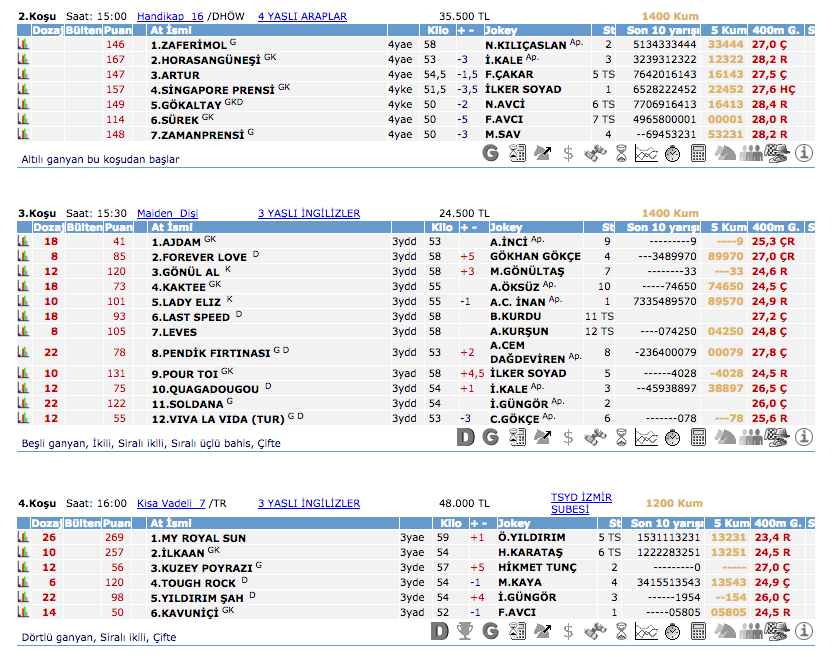Viewport: 840px width, 658px height.
Task: Open the 4 YAŞLI ARAPLAR link
Action: coord(302,17)
